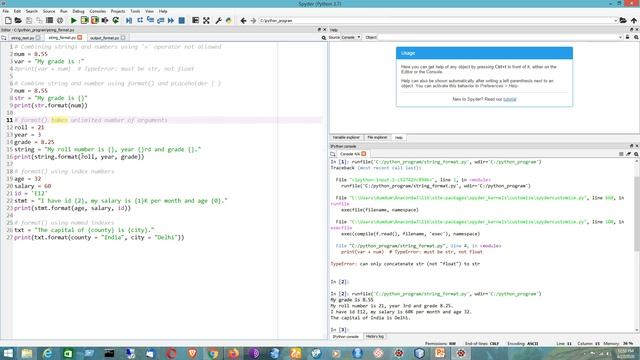Open Preferences with the wrench icon

(x=218, y=20)
